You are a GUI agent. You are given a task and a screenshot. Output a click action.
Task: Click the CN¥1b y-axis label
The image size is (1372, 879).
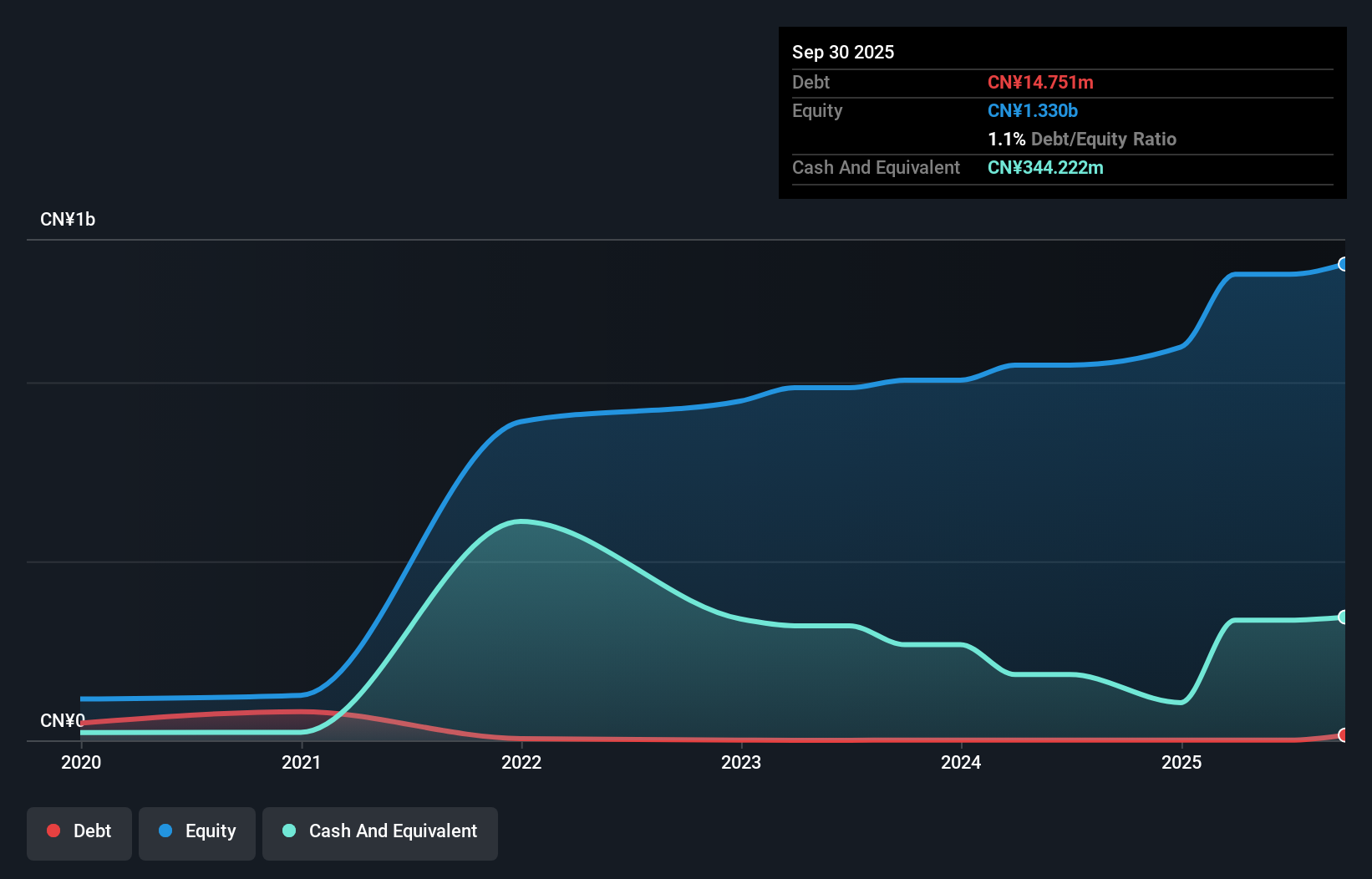click(x=68, y=219)
